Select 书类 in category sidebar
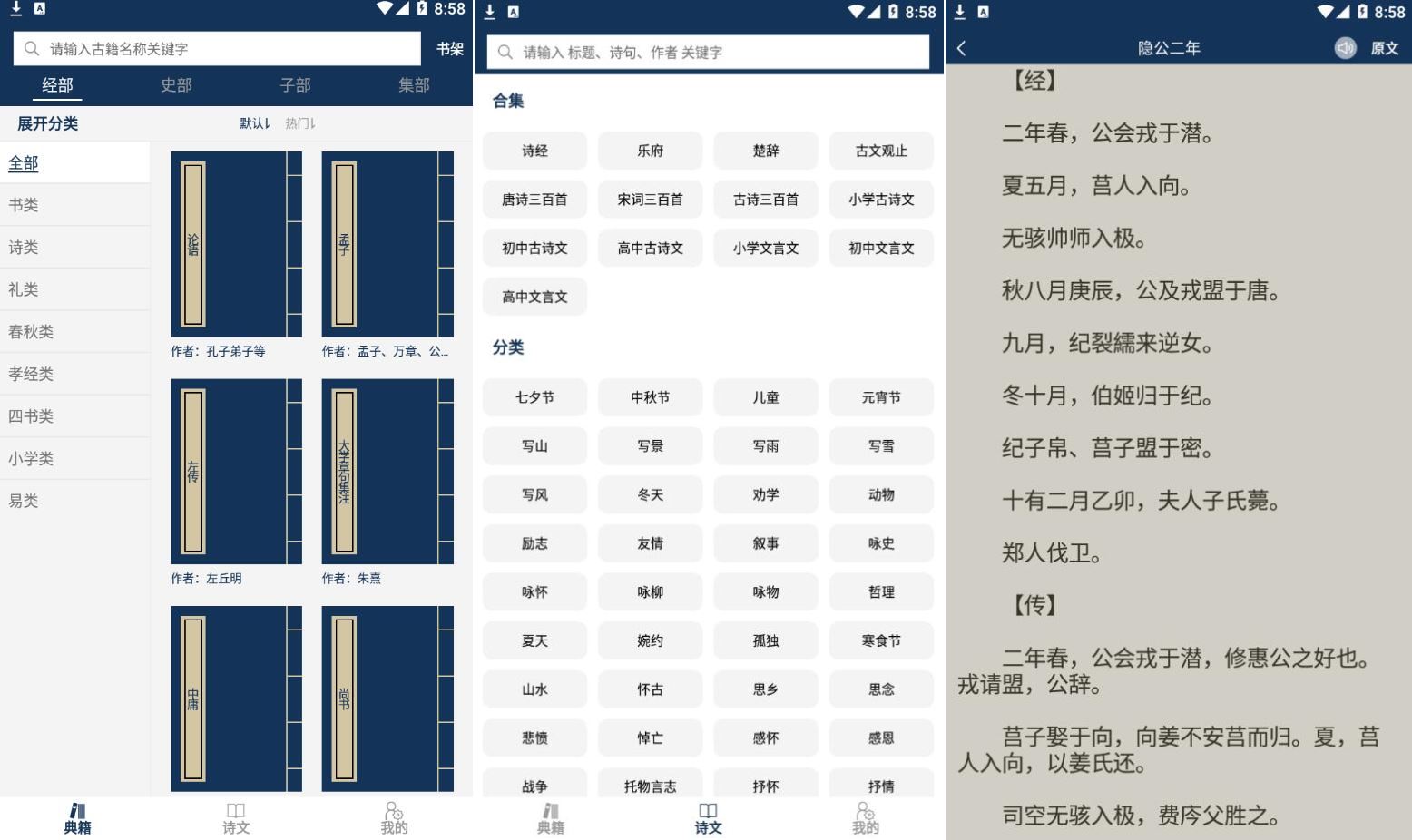This screenshot has height=840, width=1412. [74, 205]
